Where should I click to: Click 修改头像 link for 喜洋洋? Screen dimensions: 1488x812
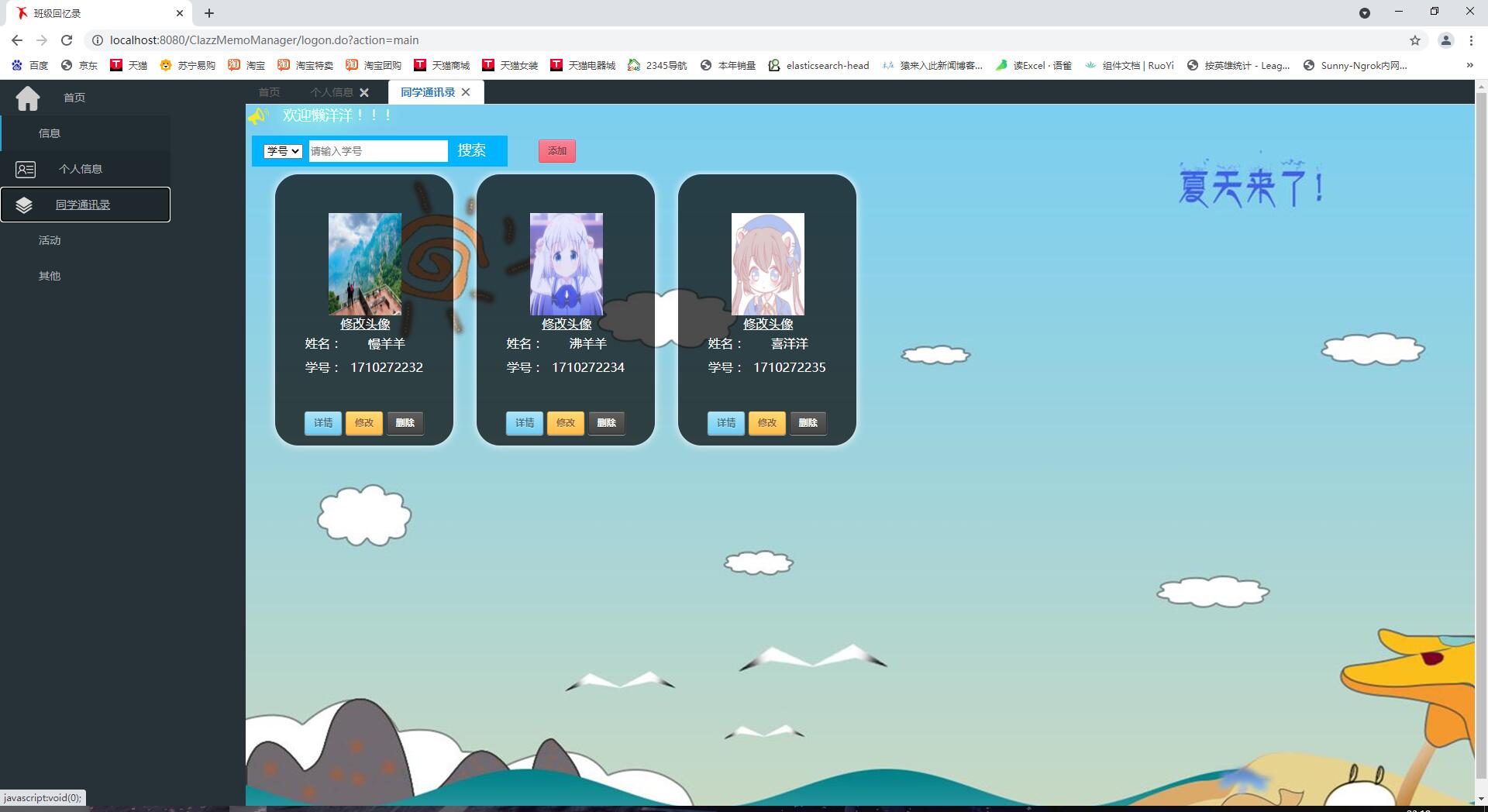point(768,325)
